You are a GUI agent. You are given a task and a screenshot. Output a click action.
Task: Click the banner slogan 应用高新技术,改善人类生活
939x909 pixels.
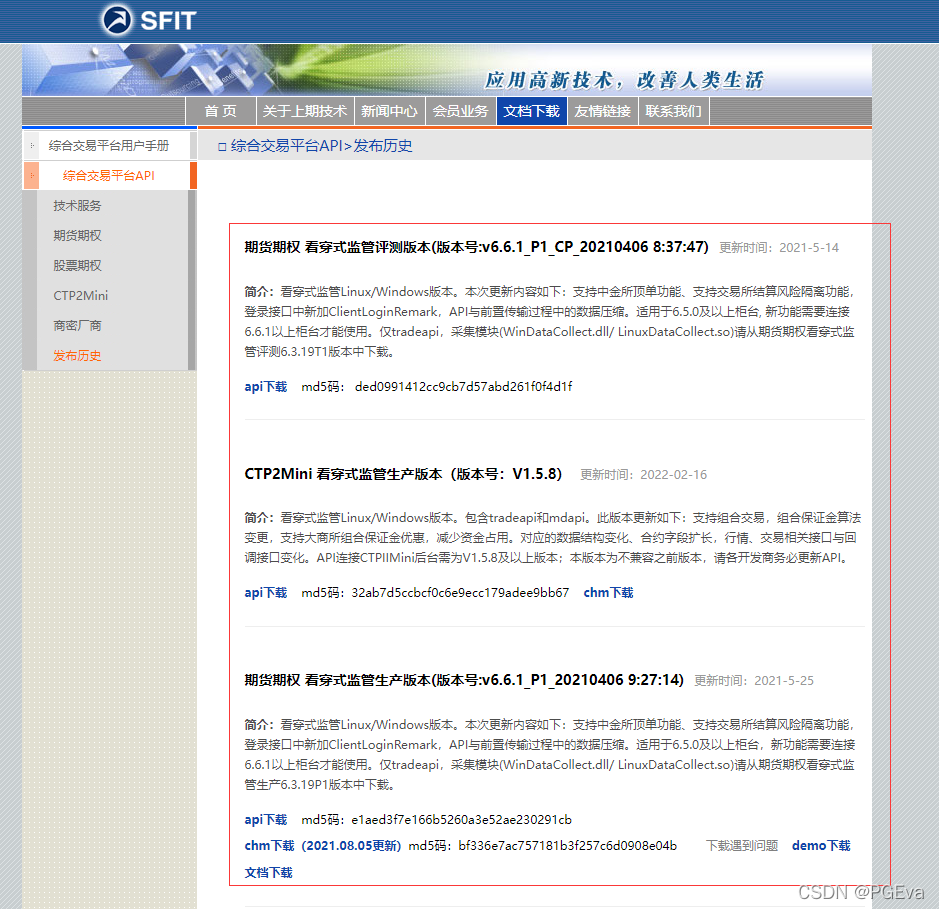point(624,80)
